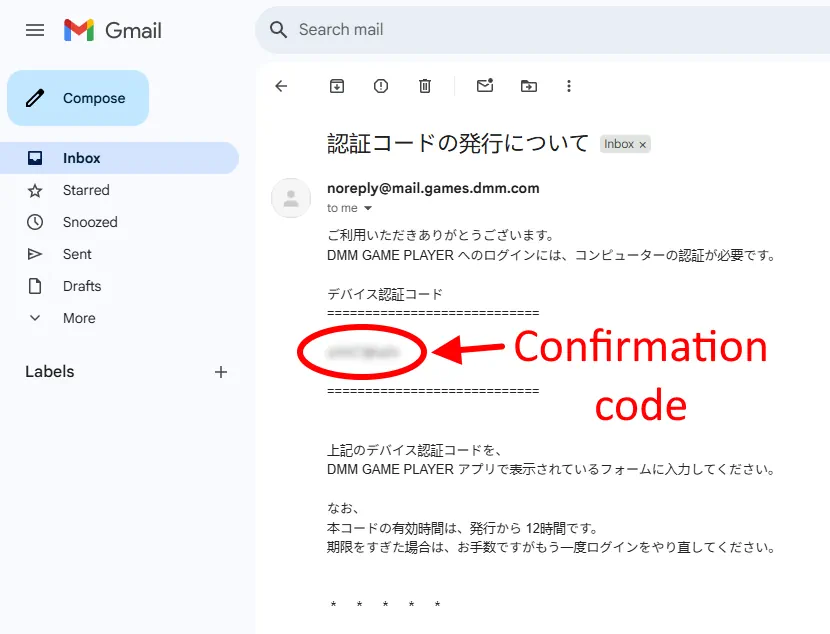The width and height of the screenshot is (830, 634).
Task: Click the Labels heading
Action: tap(50, 372)
